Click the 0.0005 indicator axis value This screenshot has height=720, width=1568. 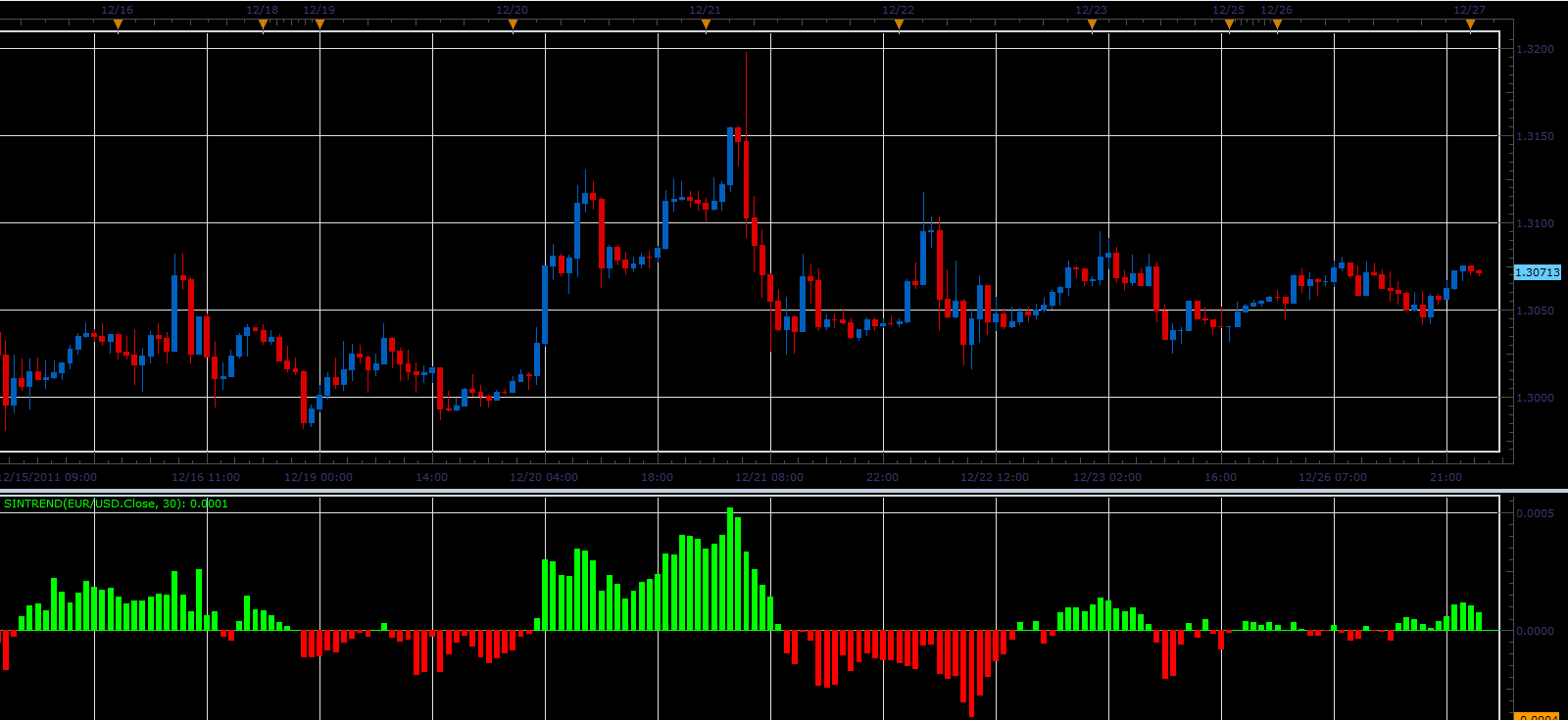click(x=1535, y=513)
